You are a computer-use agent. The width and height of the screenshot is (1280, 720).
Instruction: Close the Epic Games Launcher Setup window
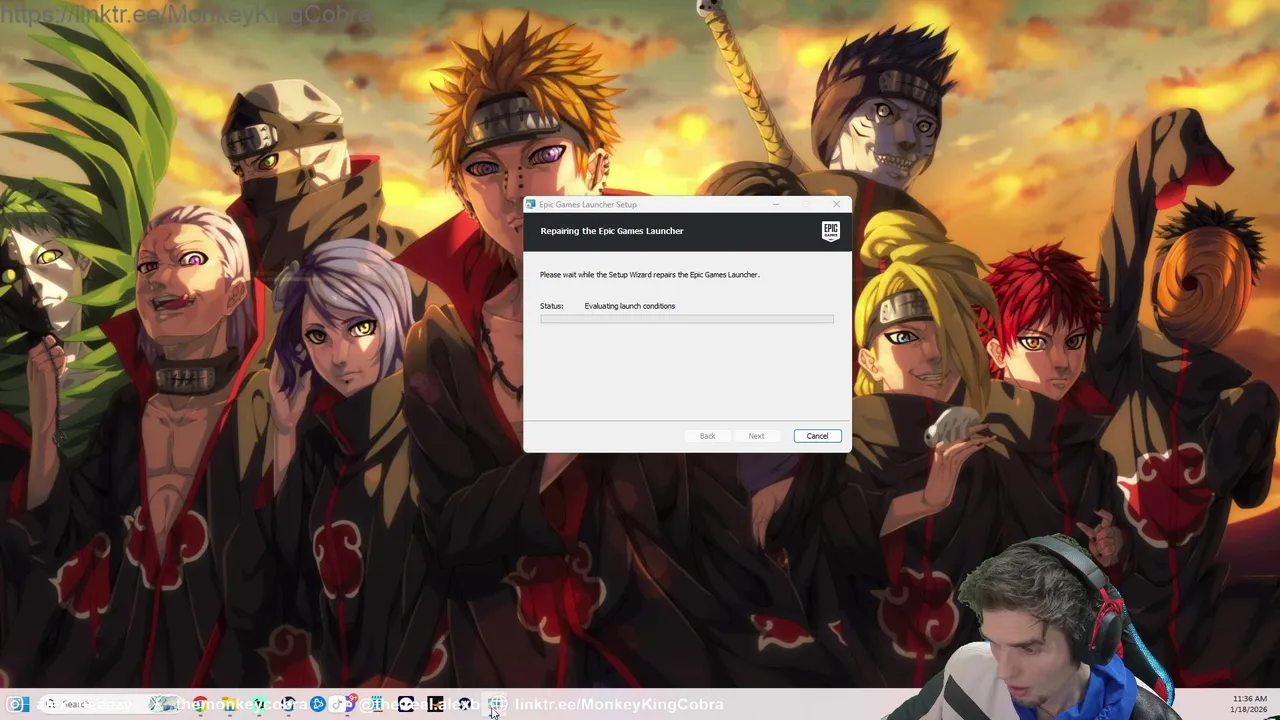[x=836, y=204]
